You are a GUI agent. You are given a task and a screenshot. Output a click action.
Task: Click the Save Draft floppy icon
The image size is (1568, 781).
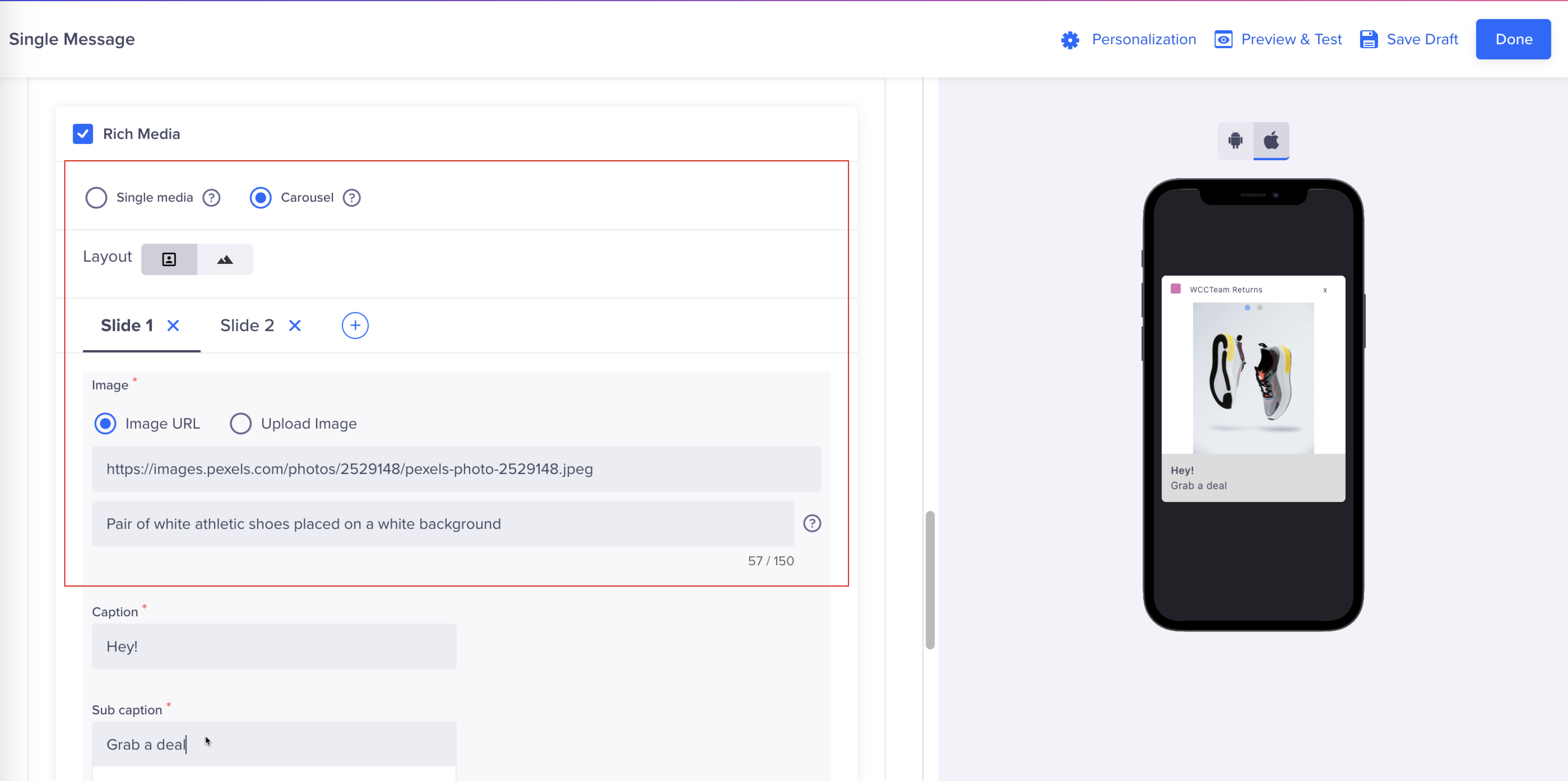pos(1369,39)
